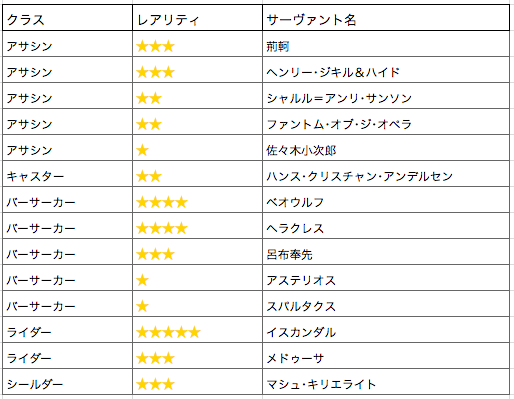Screen dimensions: 514x399
Task: Click the ヘンリー・ジキル&ハイド cell
Action: point(386,70)
